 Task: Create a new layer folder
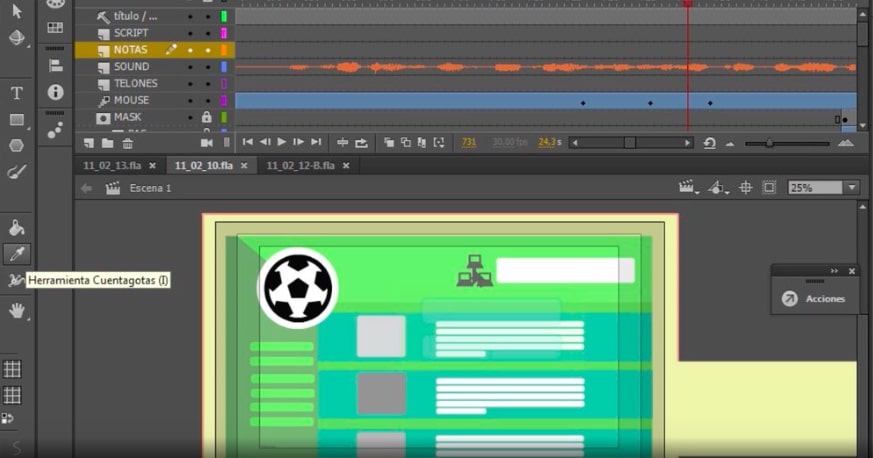click(107, 143)
